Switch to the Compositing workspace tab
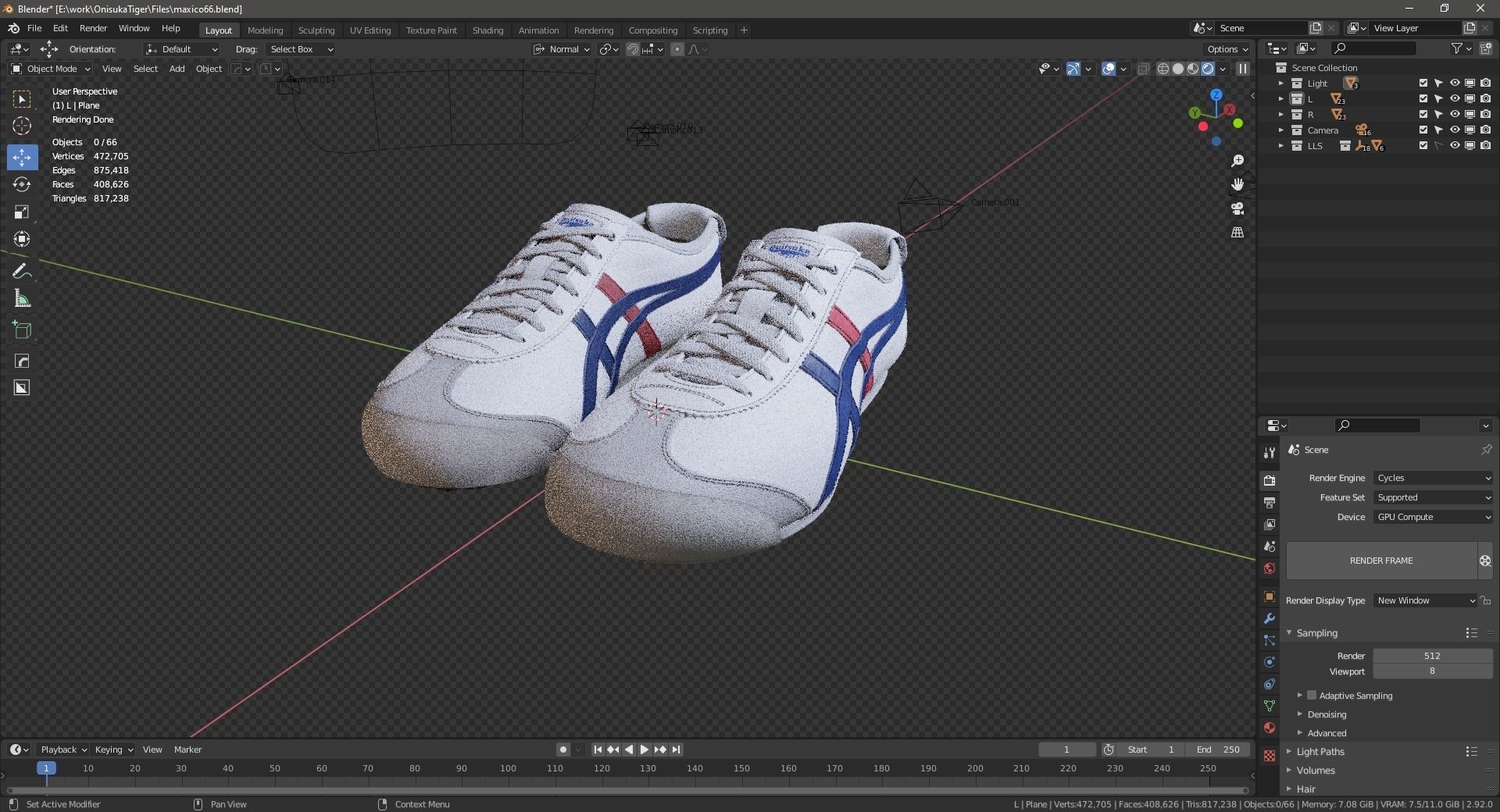 652,30
